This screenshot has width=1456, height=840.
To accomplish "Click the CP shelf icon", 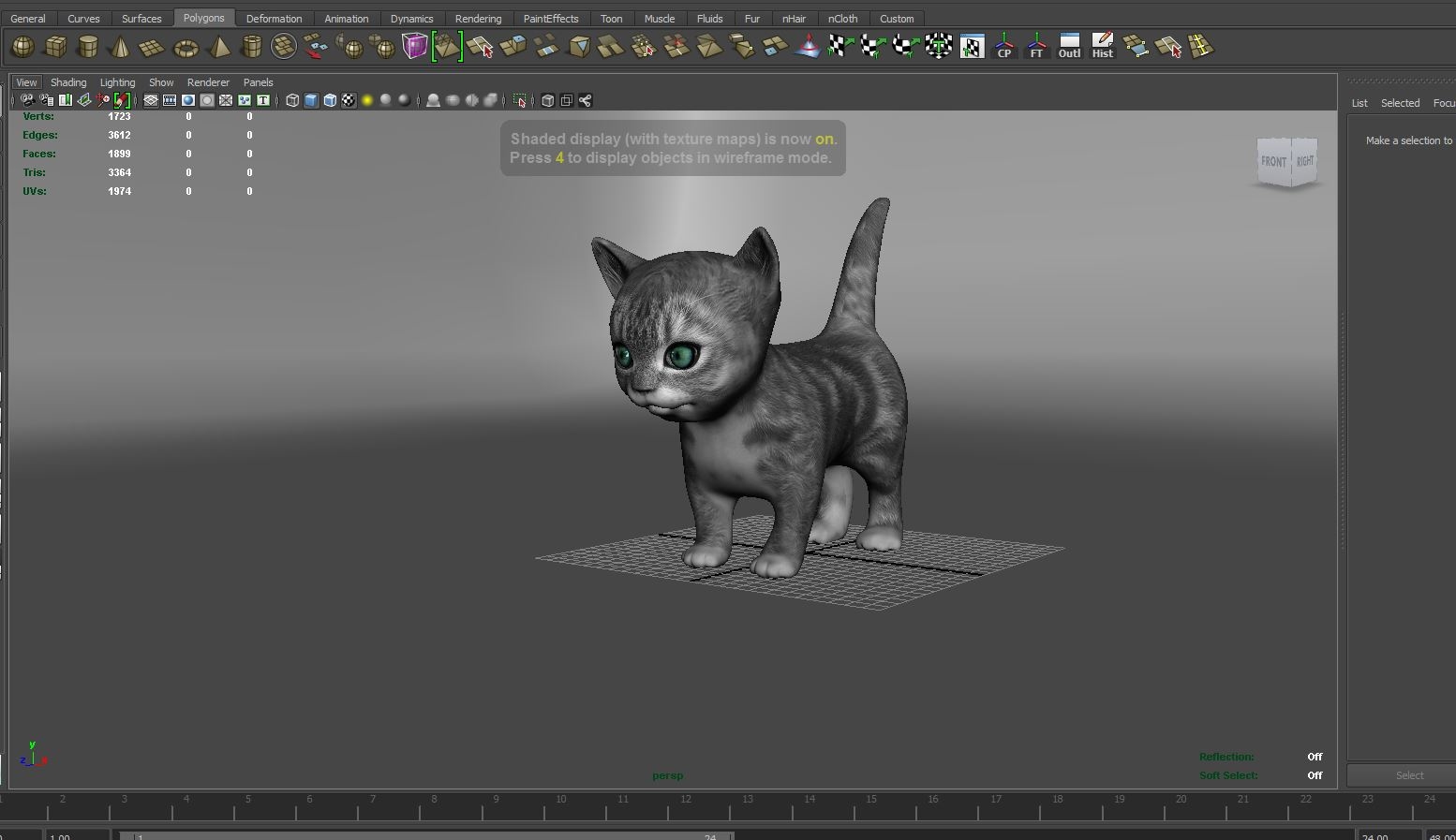I will coord(1003,46).
